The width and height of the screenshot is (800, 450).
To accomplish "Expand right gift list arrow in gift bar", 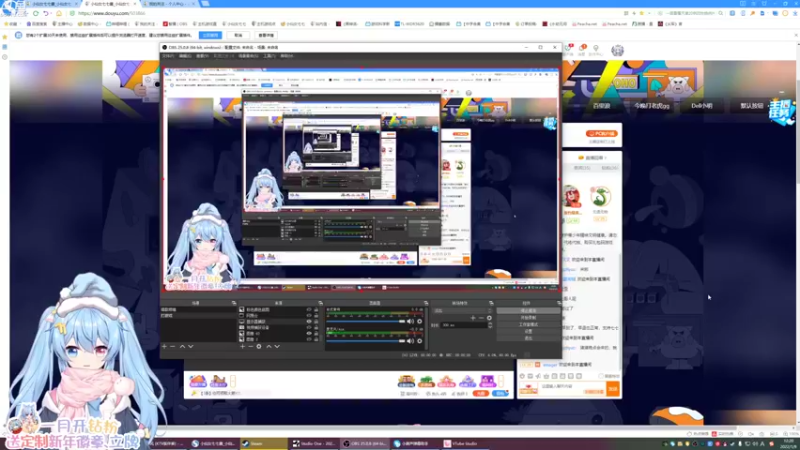I will click(501, 381).
